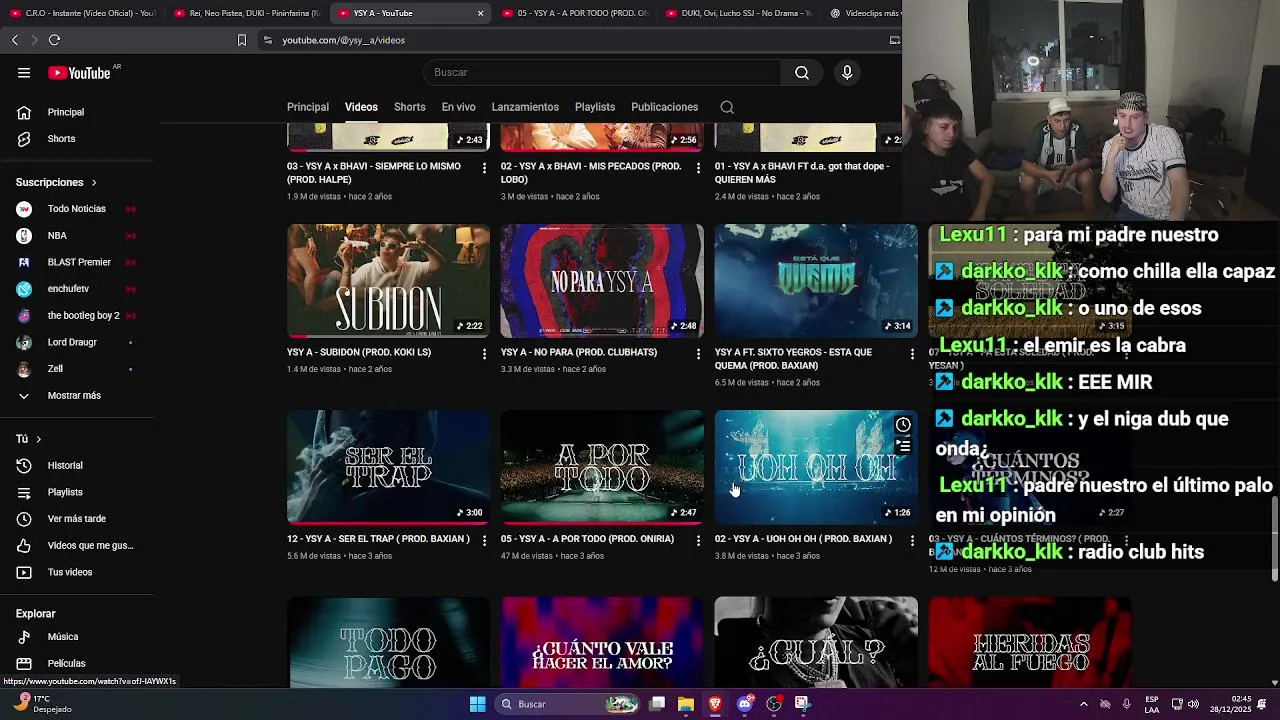This screenshot has height=720, width=1280.
Task: Open the channel search magnifier icon
Action: 727,107
